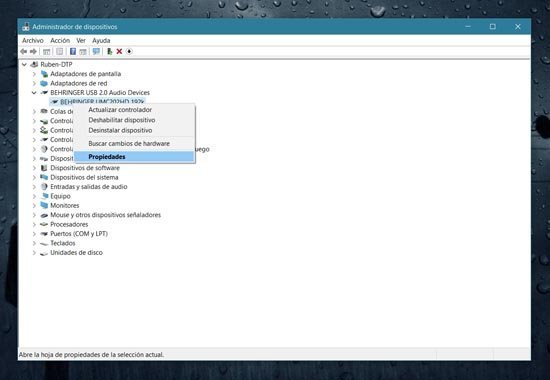
Task: Choose Actualizar controlador from the context menu
Action: coord(134,110)
